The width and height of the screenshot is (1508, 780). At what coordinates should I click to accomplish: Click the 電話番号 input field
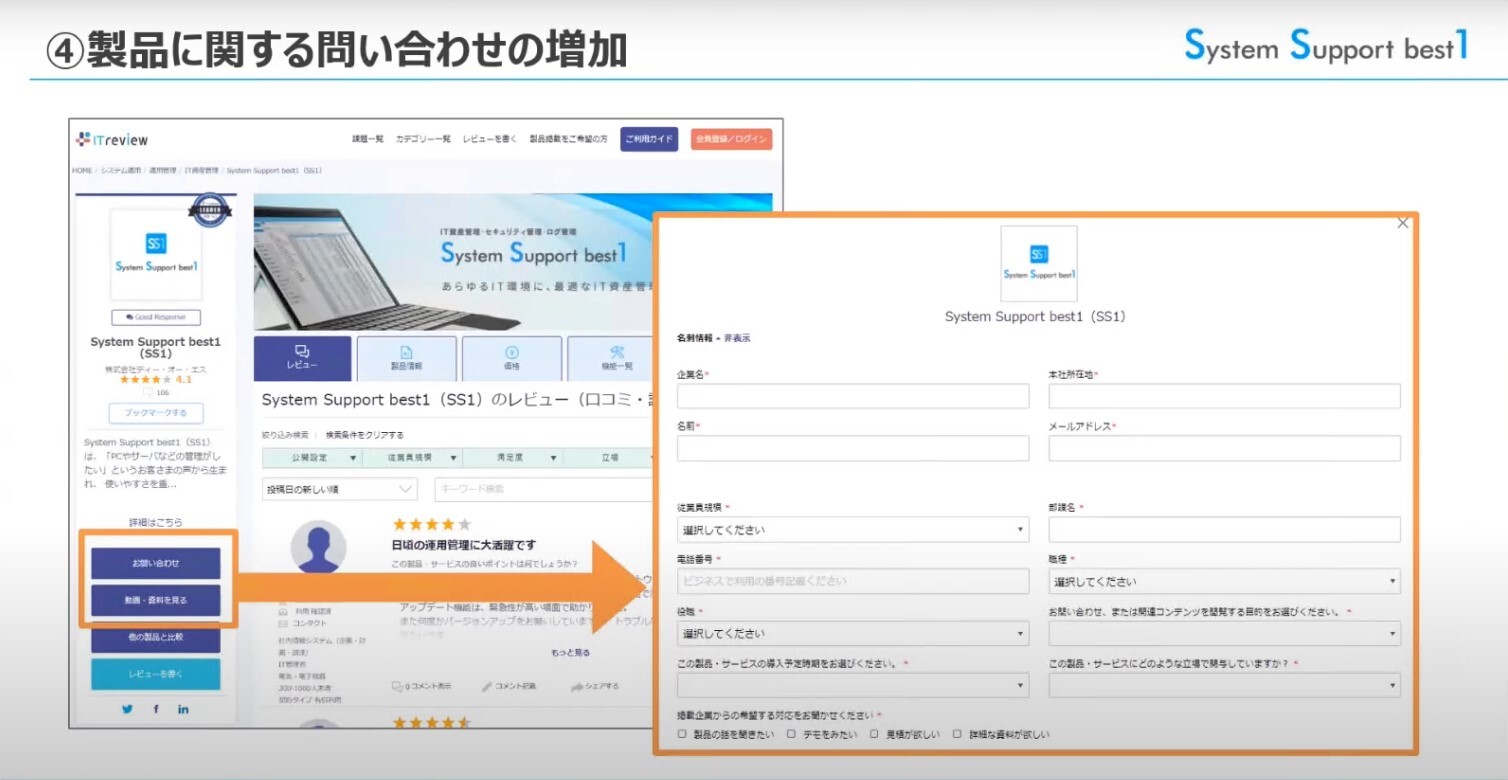[x=853, y=581]
